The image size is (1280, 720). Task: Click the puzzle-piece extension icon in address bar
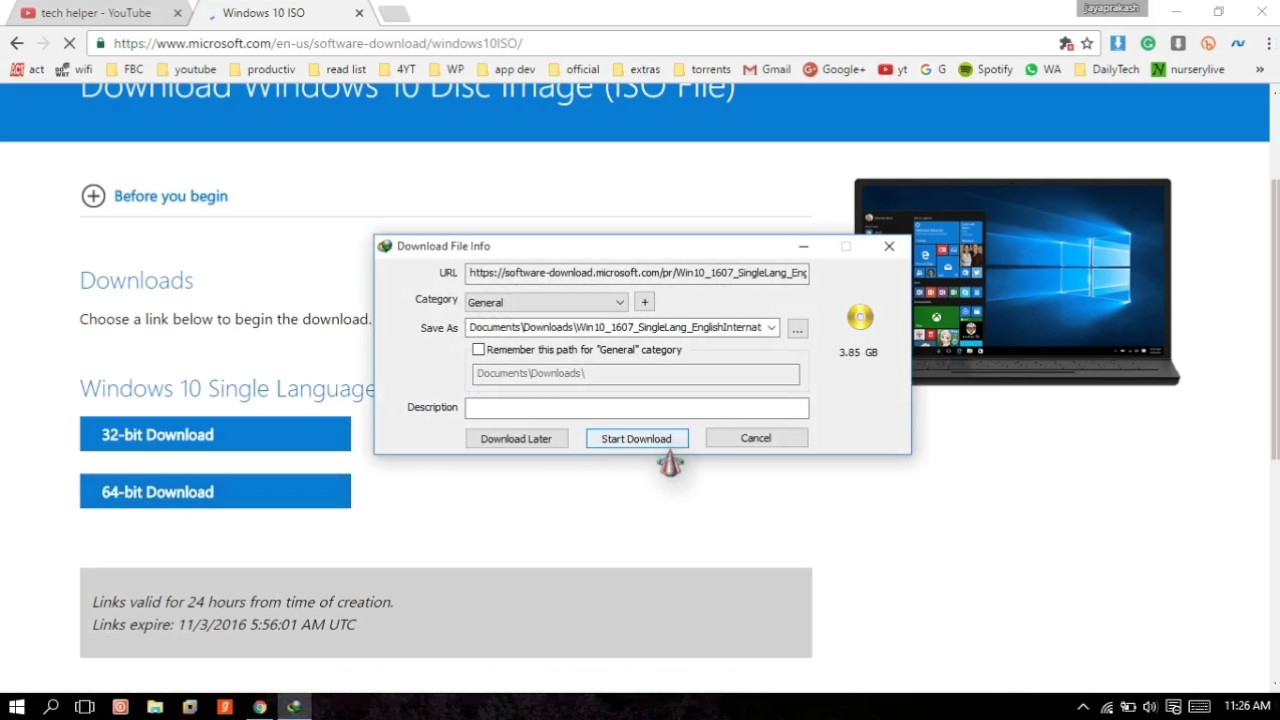point(1066,43)
